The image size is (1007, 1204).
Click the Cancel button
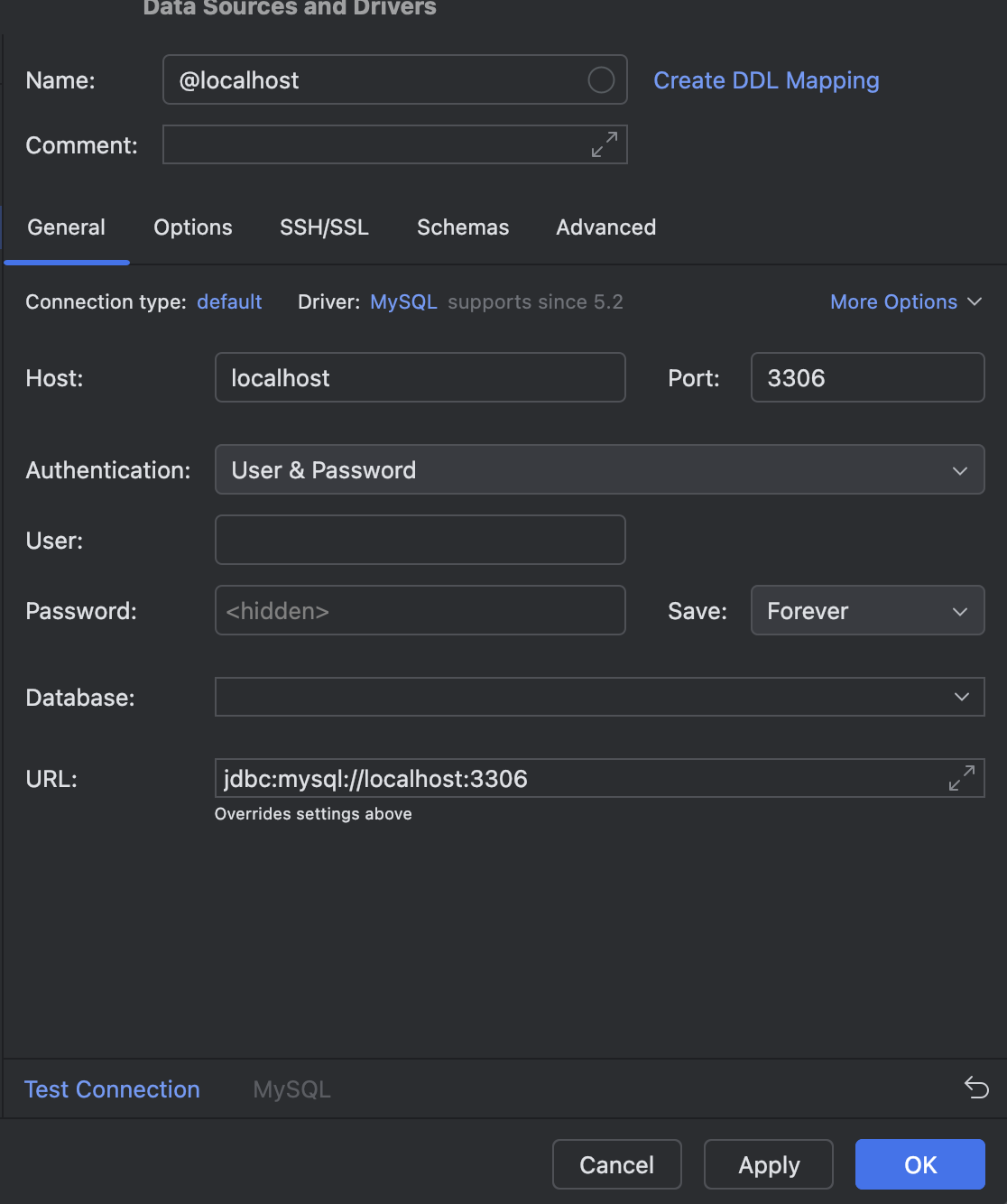616,1164
